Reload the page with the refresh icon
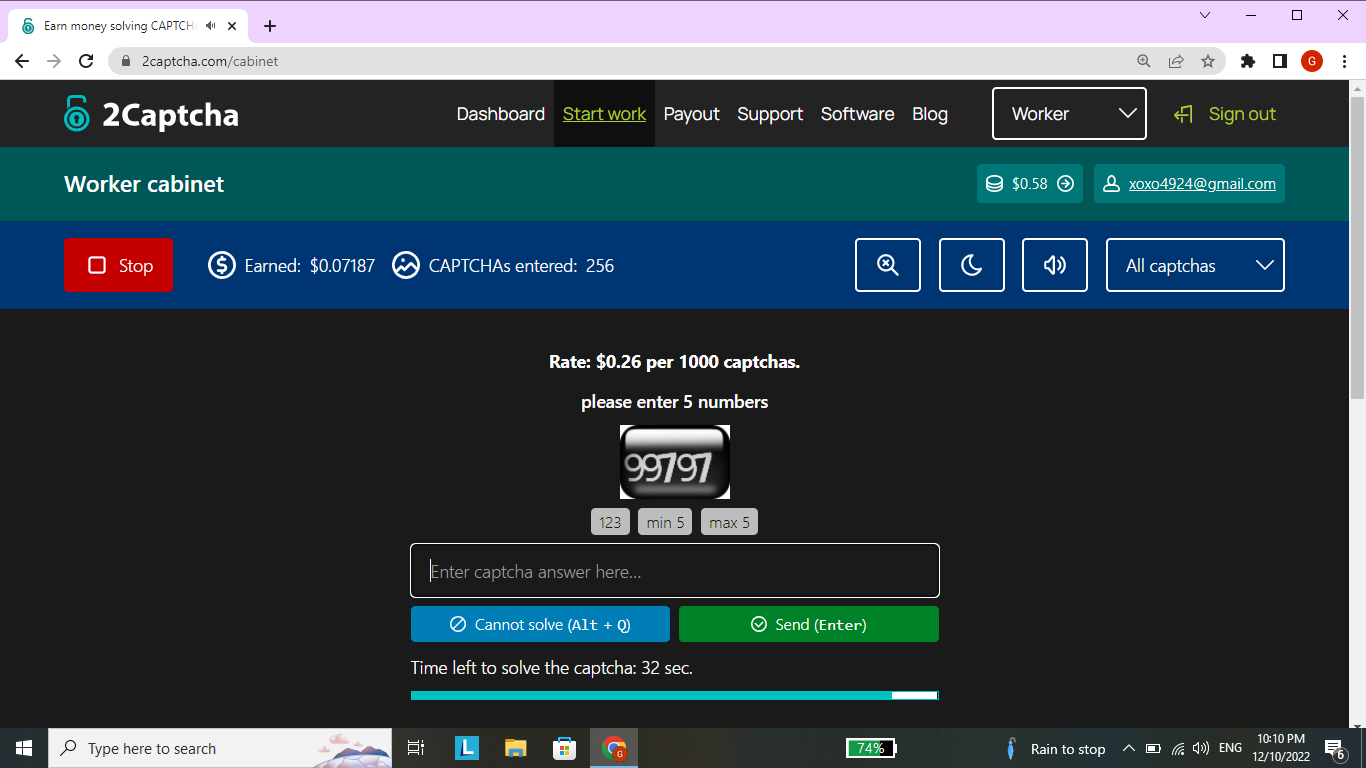This screenshot has height=768, width=1366. 86,61
